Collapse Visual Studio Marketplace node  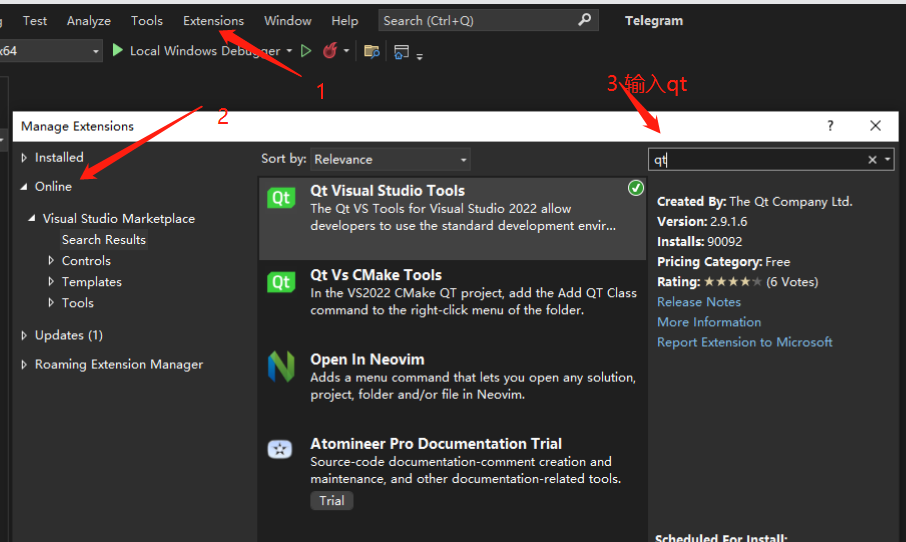[x=32, y=218]
